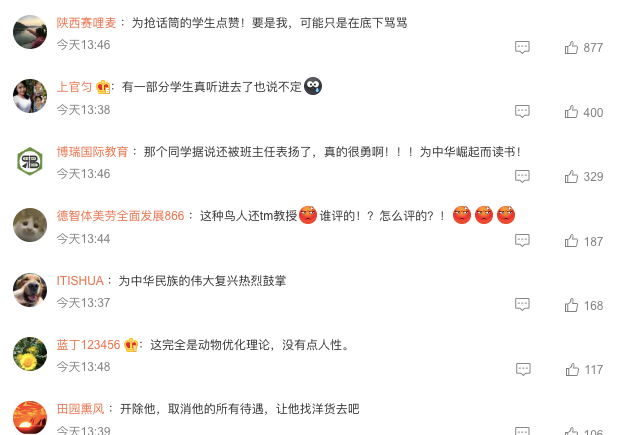Reply to 陕西赛哩麦's comment via bubble icon

[522, 47]
